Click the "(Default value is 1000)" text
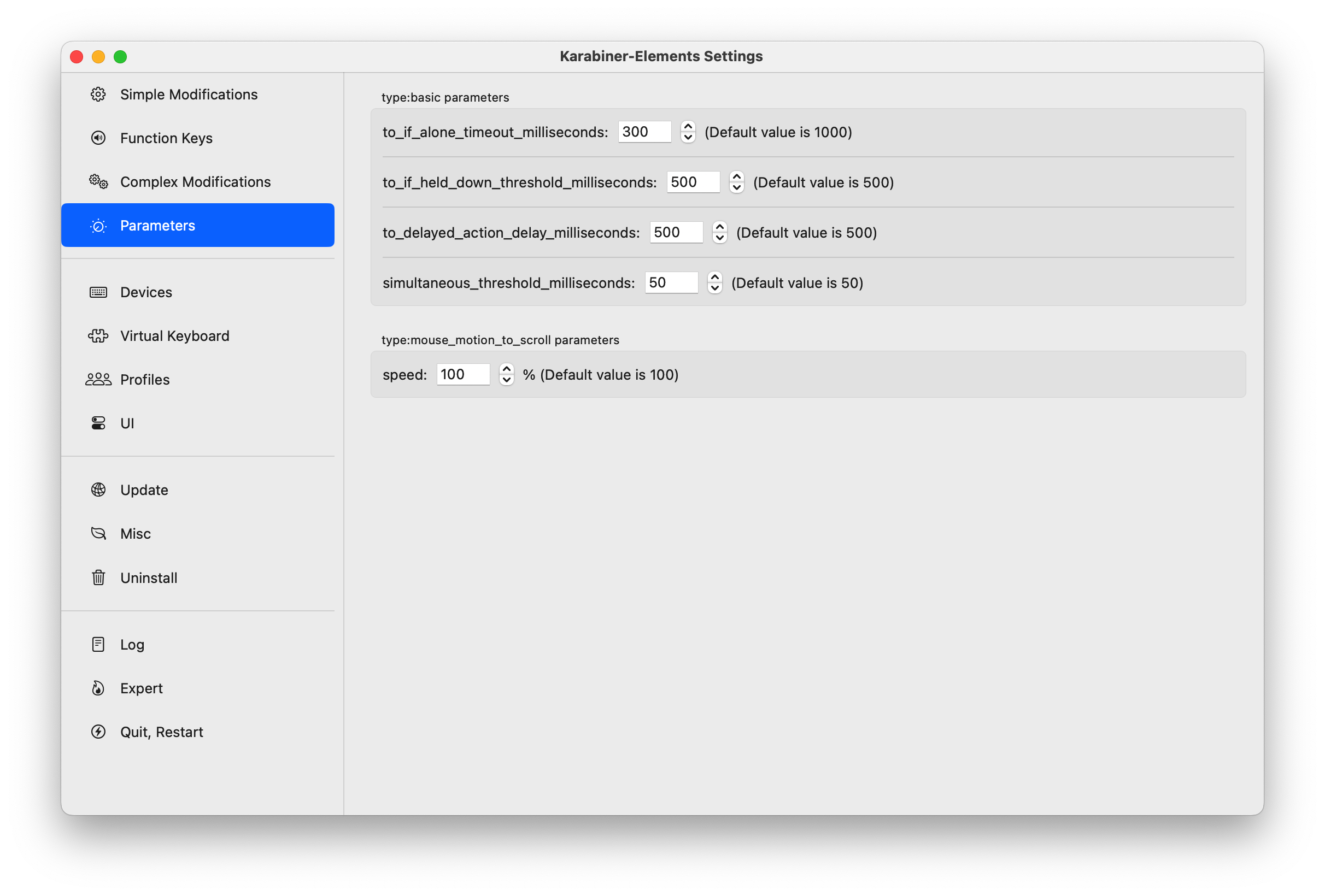 pyautogui.click(x=778, y=132)
